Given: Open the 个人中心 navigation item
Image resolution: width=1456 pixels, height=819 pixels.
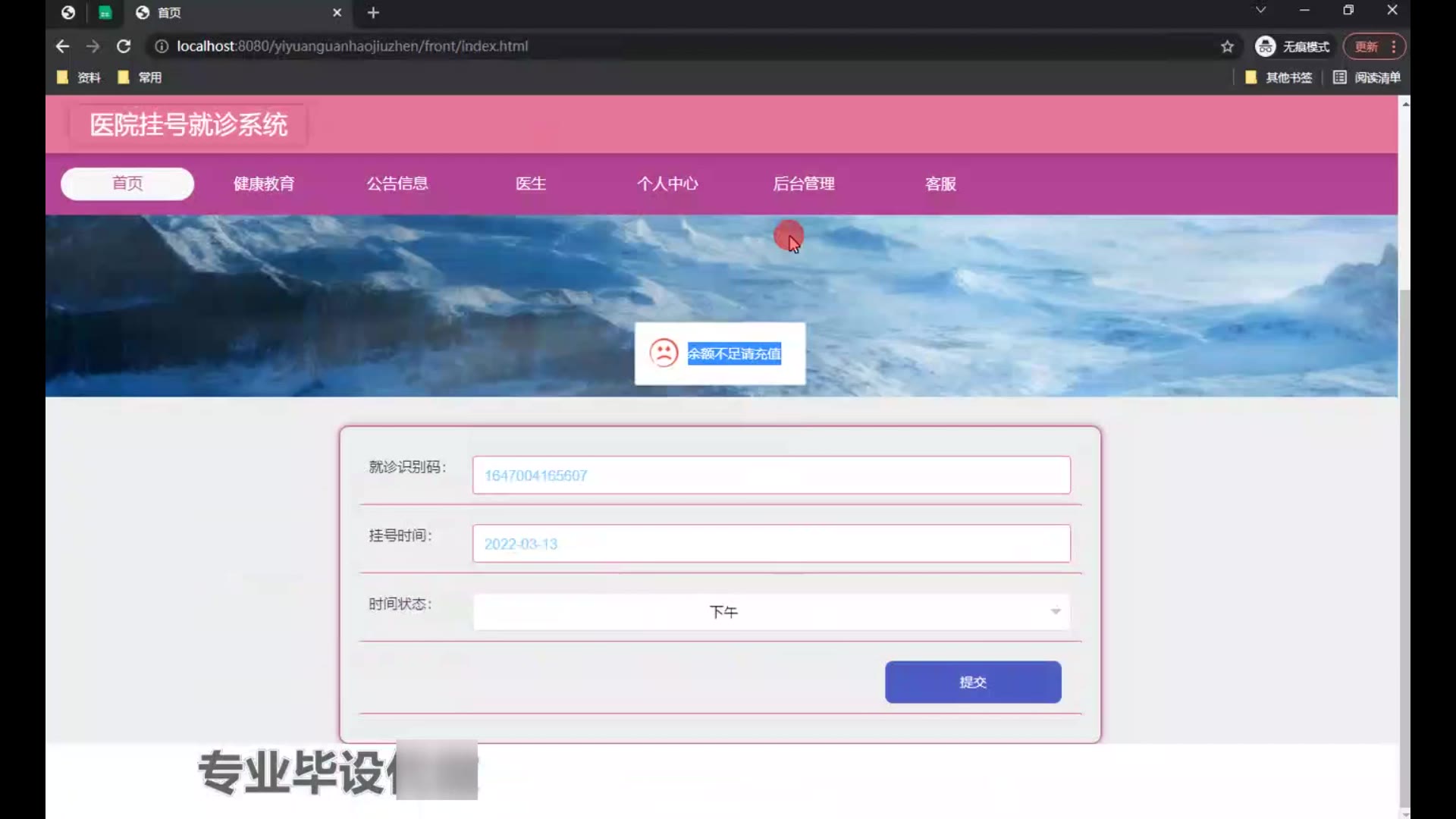Looking at the screenshot, I should tap(667, 184).
